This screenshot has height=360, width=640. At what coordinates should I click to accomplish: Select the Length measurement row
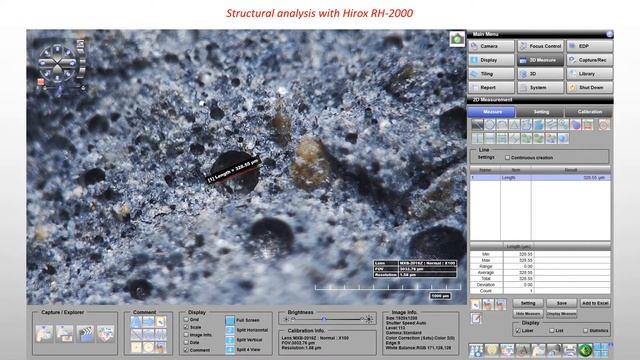pyautogui.click(x=540, y=178)
